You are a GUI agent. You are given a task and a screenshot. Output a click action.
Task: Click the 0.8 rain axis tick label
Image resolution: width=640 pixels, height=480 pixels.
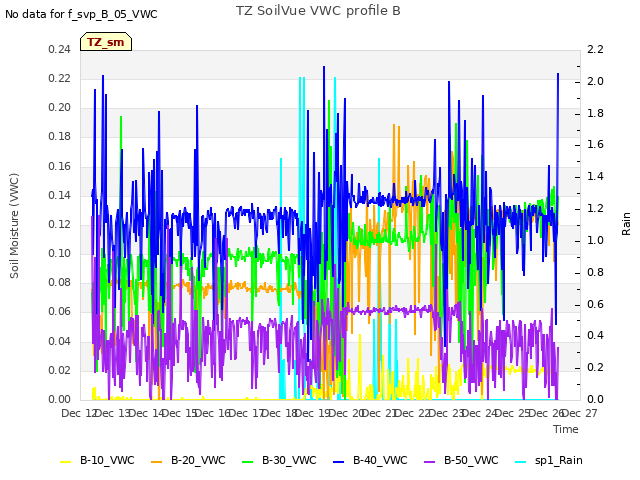pyautogui.click(x=595, y=272)
